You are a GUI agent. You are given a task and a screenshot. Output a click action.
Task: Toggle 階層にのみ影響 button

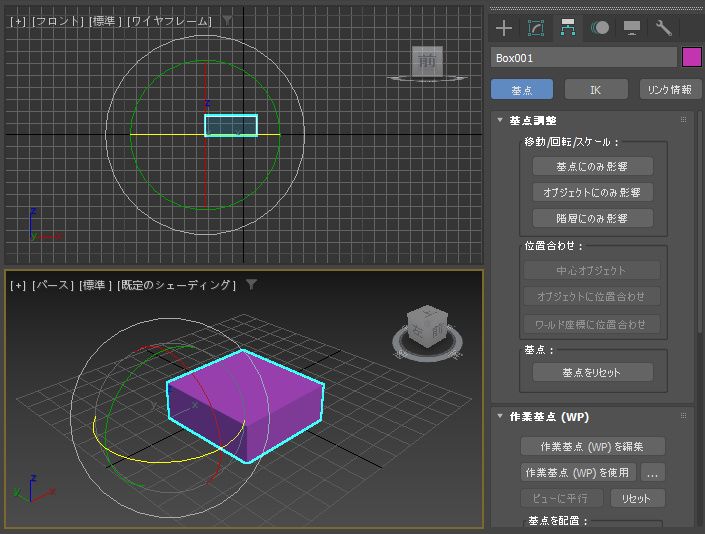593,218
